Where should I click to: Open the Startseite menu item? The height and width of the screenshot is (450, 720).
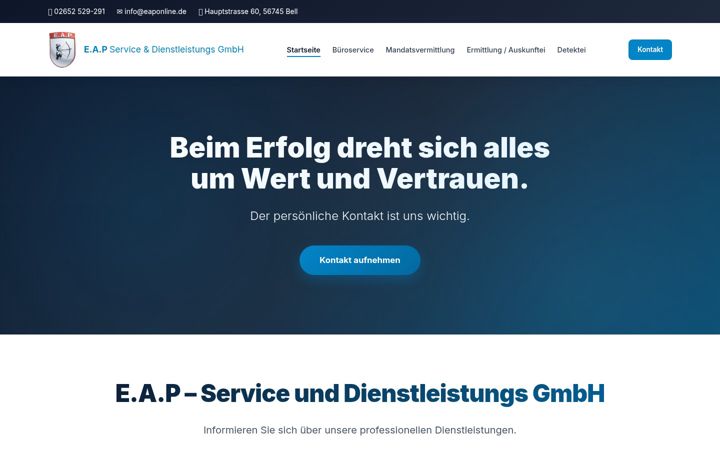303,50
